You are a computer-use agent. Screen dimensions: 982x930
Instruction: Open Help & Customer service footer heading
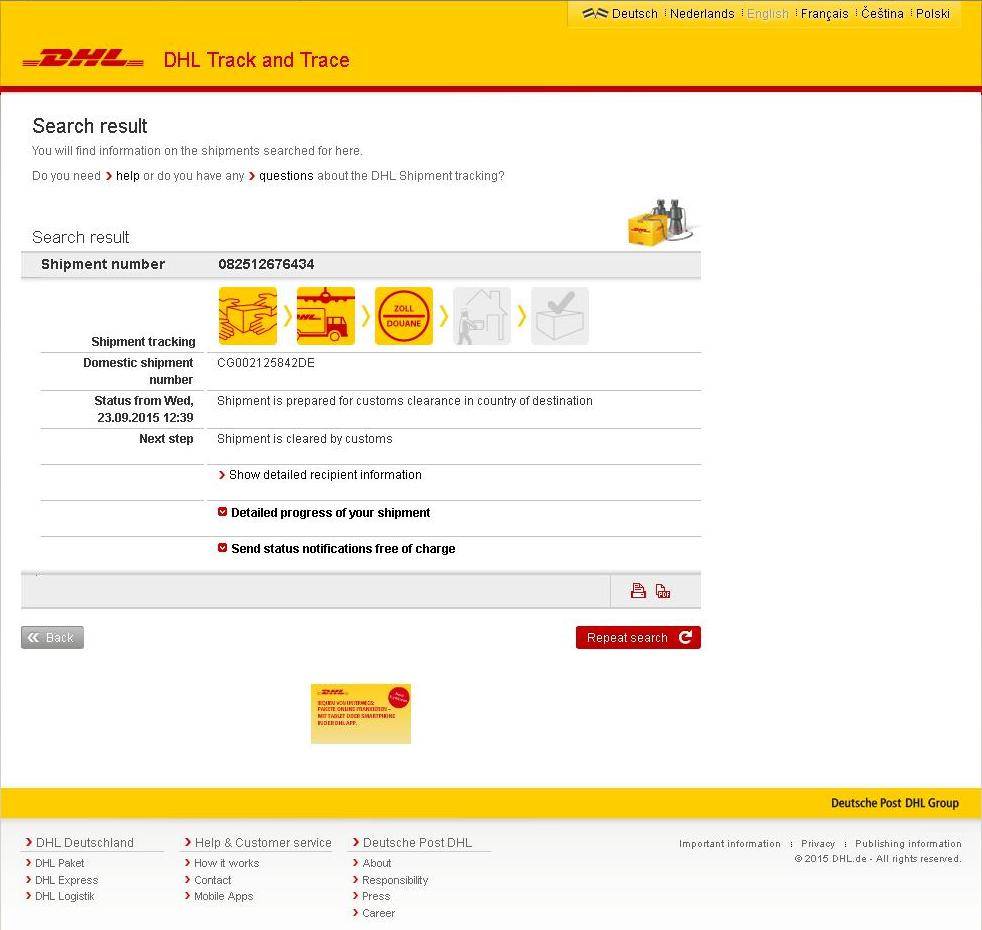pos(263,843)
